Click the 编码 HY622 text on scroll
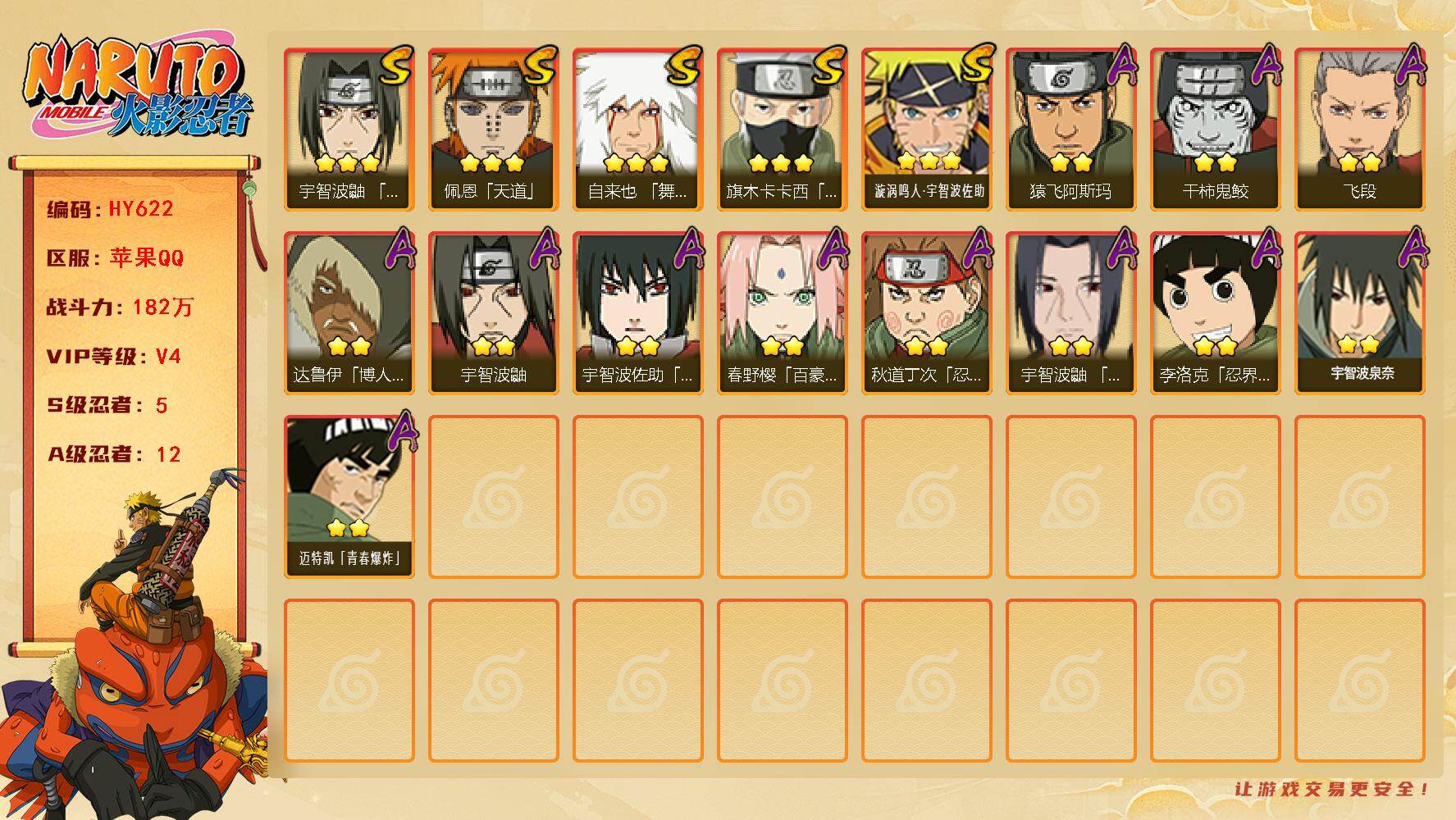 coord(110,209)
